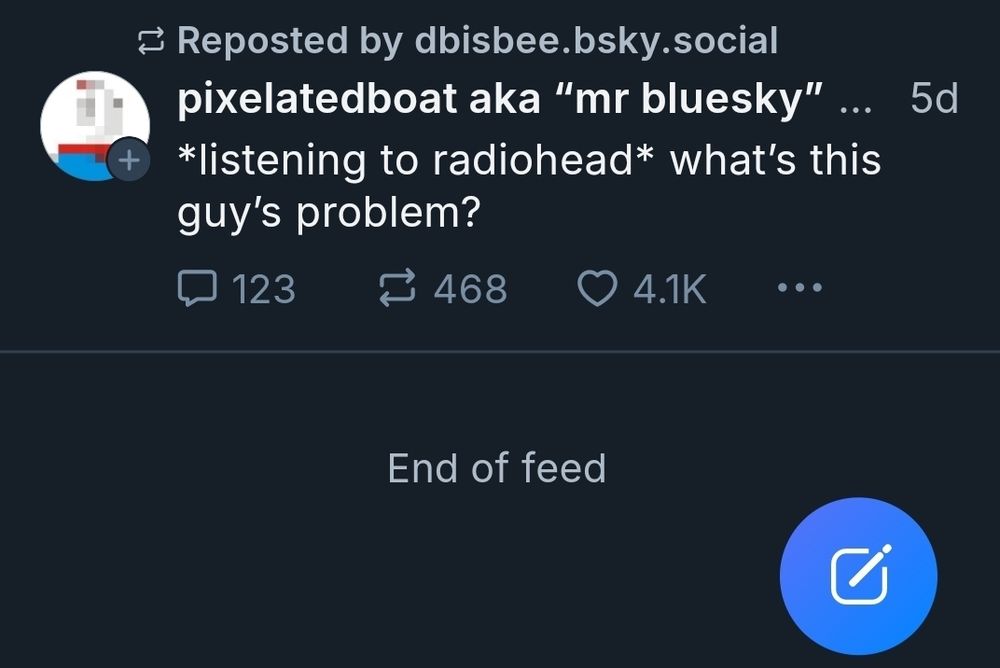The height and width of the screenshot is (668, 1000).
Task: Click the 4.1K likes count
Action: pyautogui.click(x=670, y=289)
